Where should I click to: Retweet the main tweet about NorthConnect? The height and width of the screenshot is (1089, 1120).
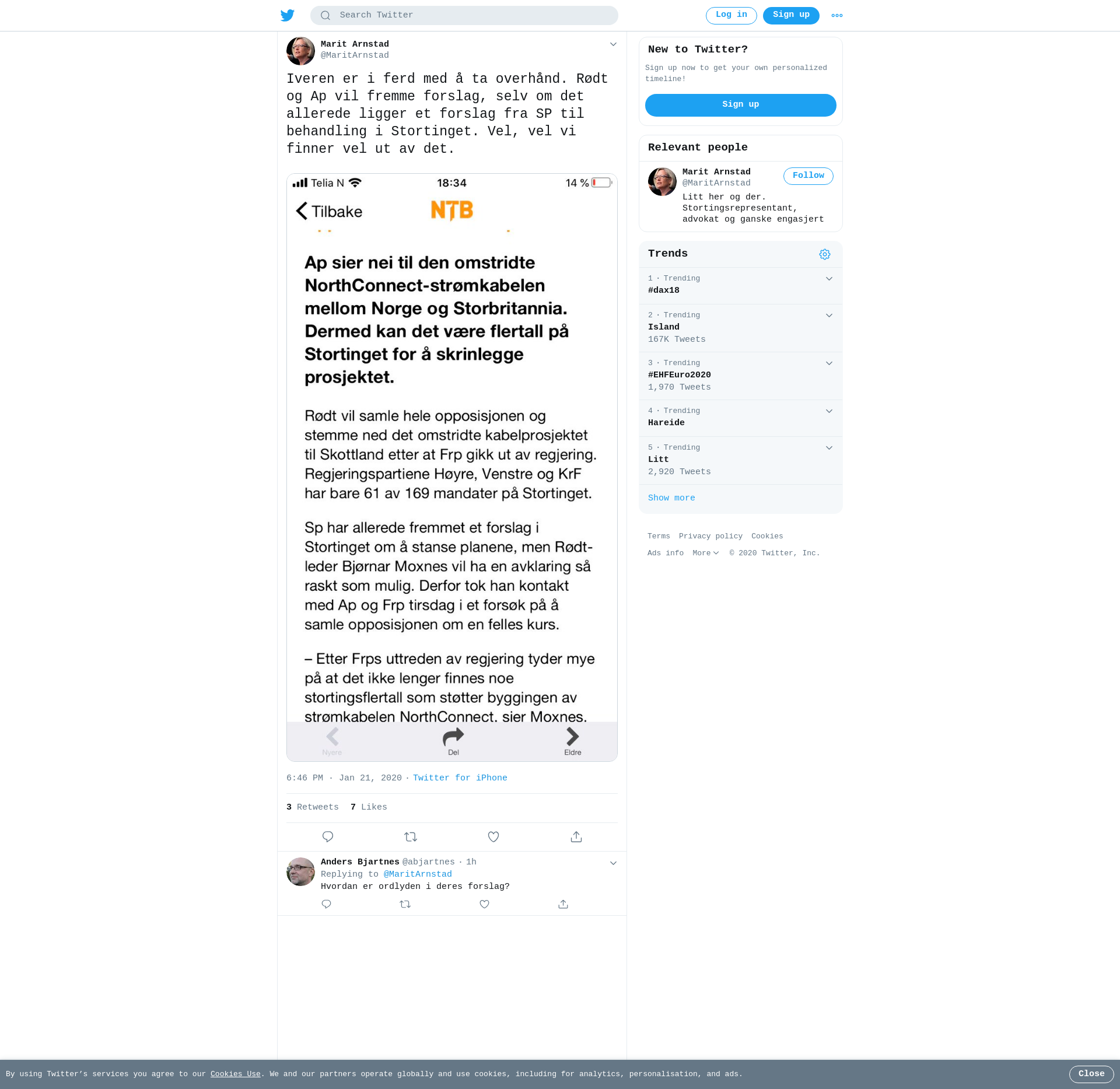point(411,836)
